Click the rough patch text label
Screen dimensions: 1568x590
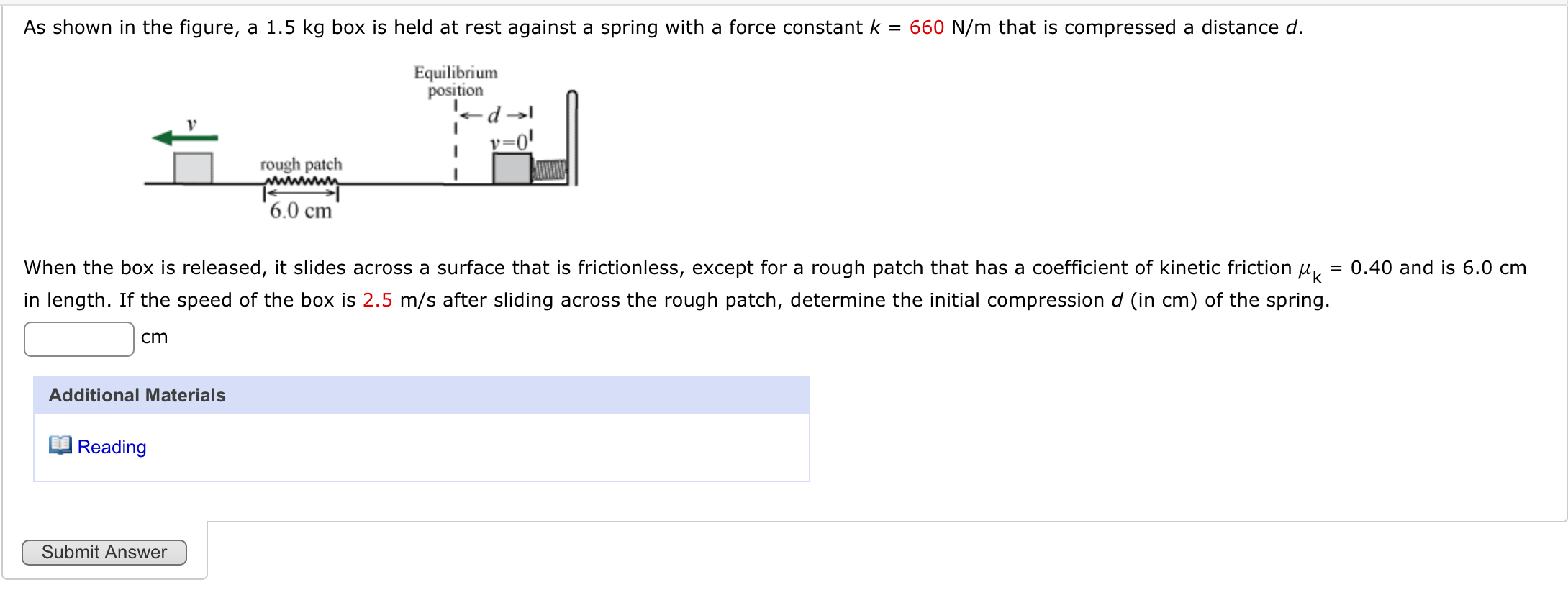point(301,165)
